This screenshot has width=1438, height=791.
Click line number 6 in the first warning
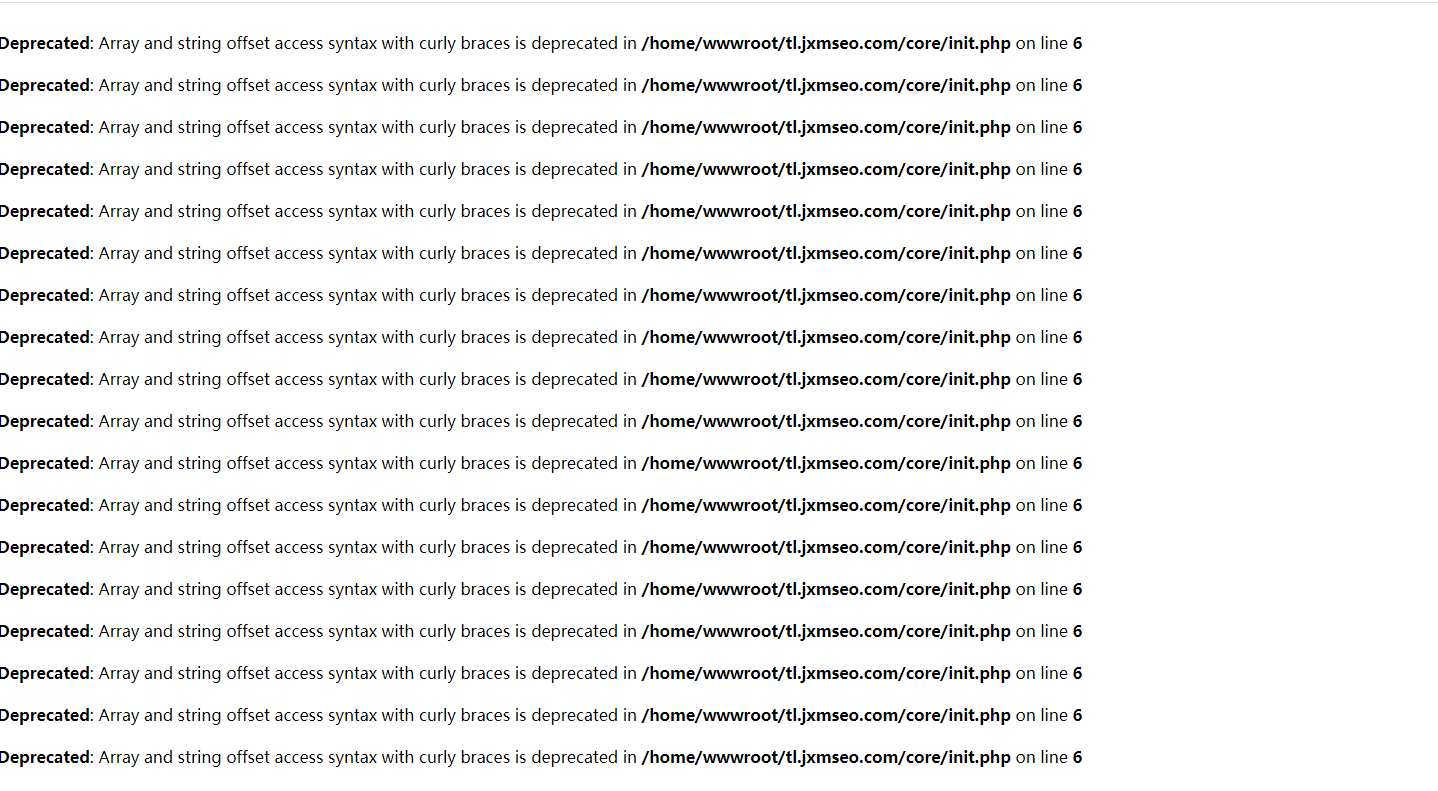1077,44
